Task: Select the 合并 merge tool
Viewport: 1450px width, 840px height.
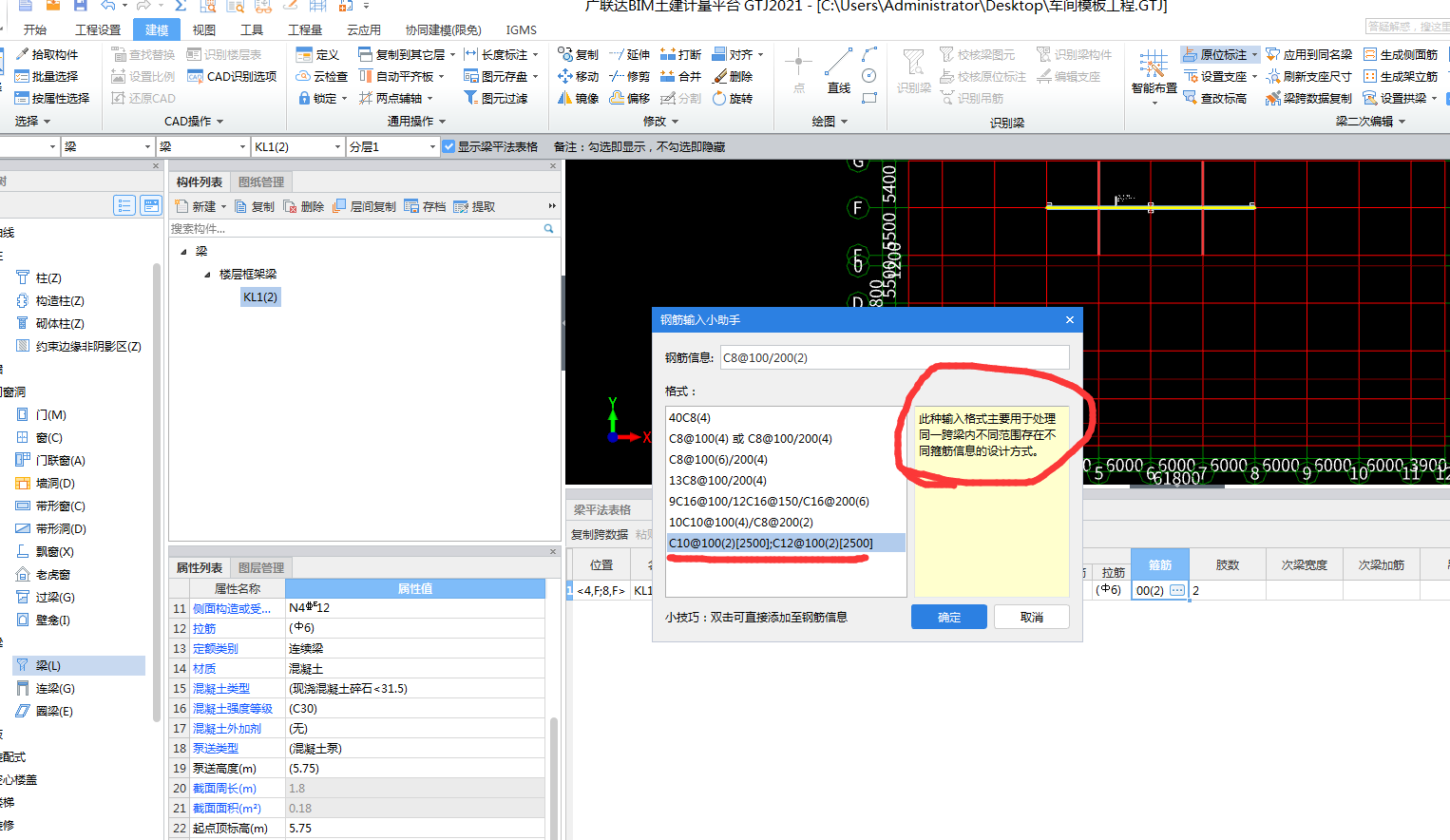Action: [x=681, y=76]
